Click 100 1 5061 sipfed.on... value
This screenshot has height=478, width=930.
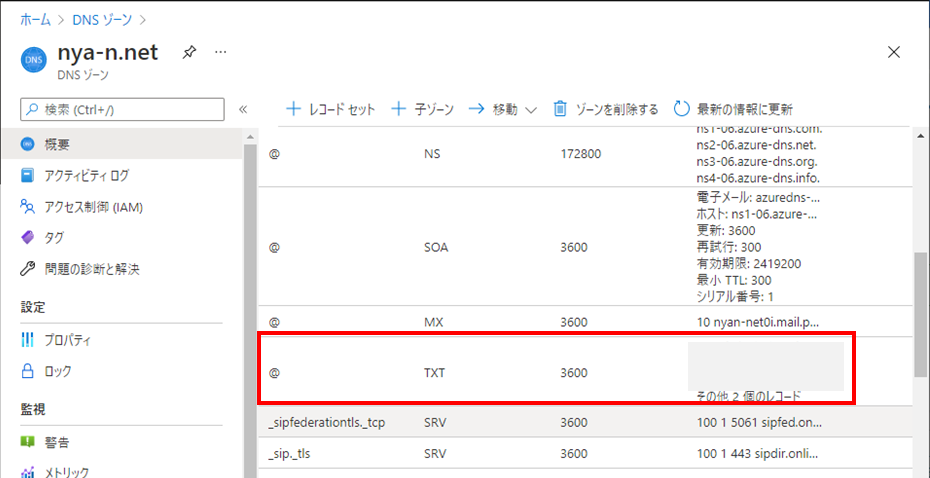pos(758,423)
